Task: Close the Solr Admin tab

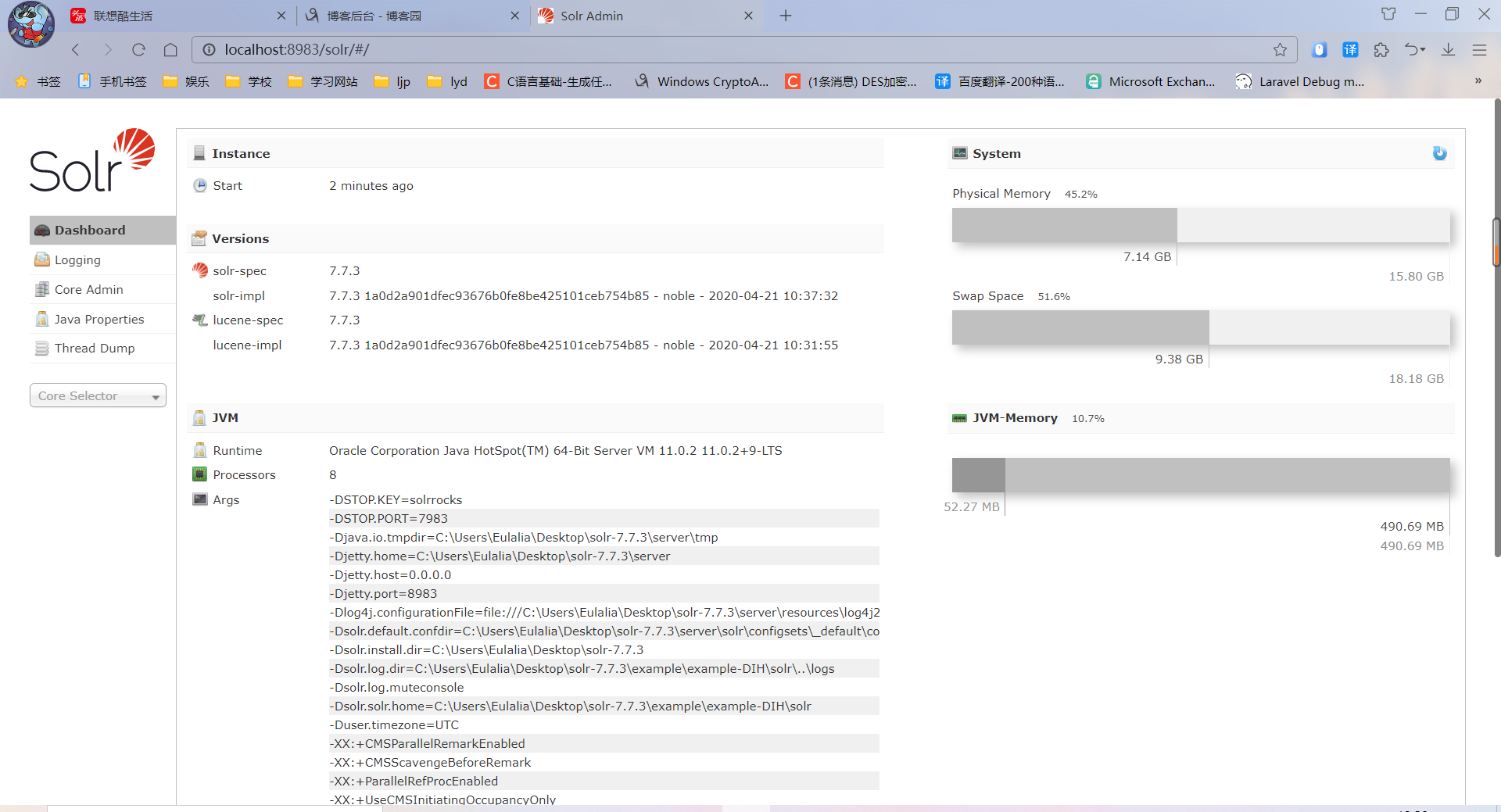Action: [748, 16]
